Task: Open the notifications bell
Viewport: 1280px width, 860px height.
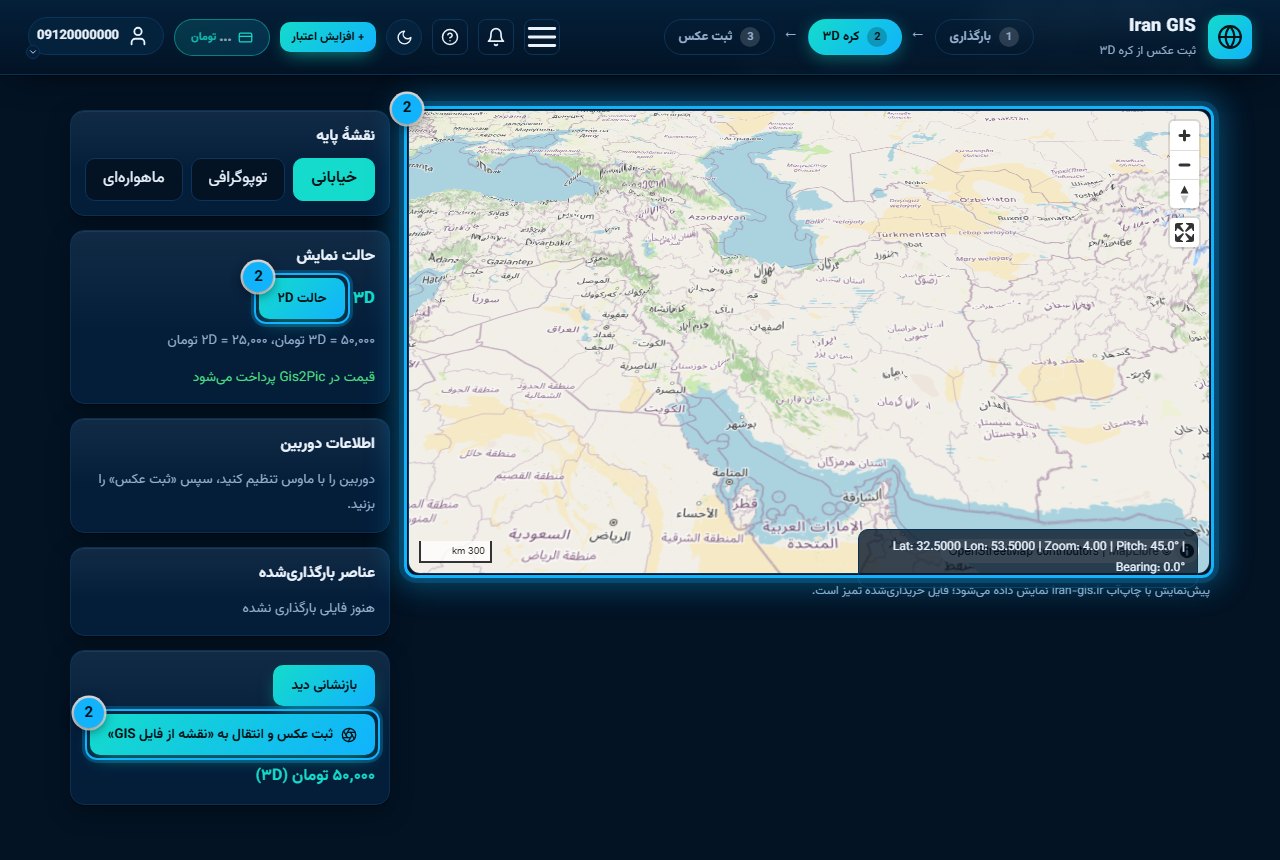Action: point(496,37)
